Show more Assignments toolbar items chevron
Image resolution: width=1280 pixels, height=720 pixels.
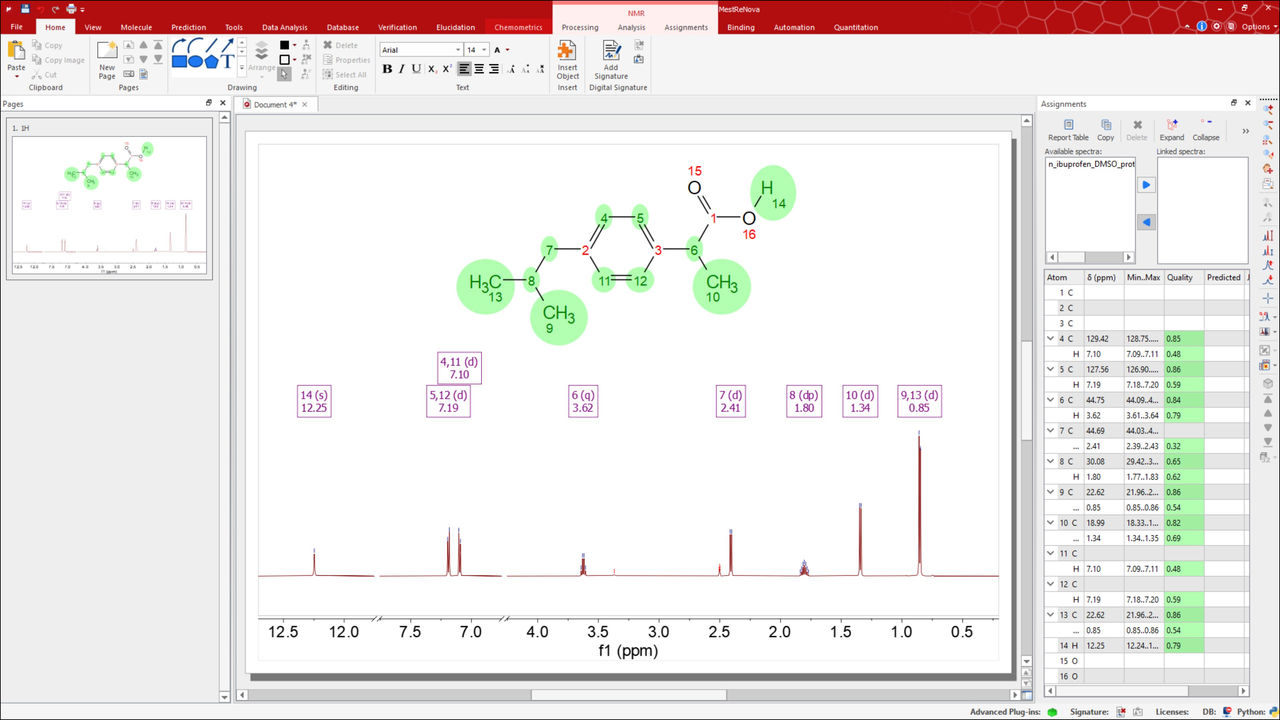tap(1245, 130)
